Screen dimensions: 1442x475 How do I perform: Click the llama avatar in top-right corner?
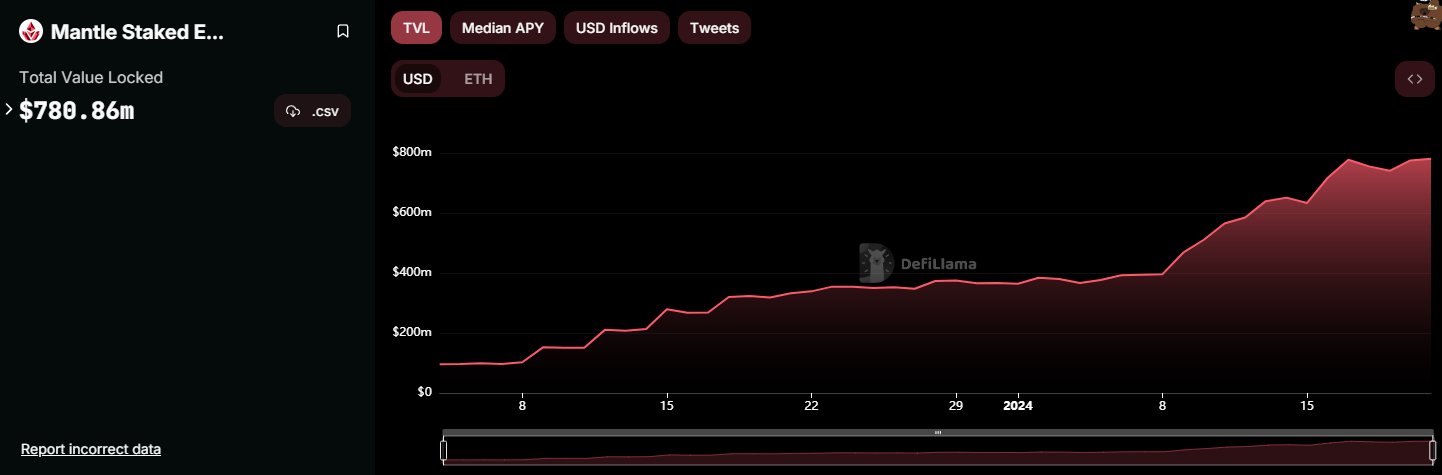[1425, 16]
